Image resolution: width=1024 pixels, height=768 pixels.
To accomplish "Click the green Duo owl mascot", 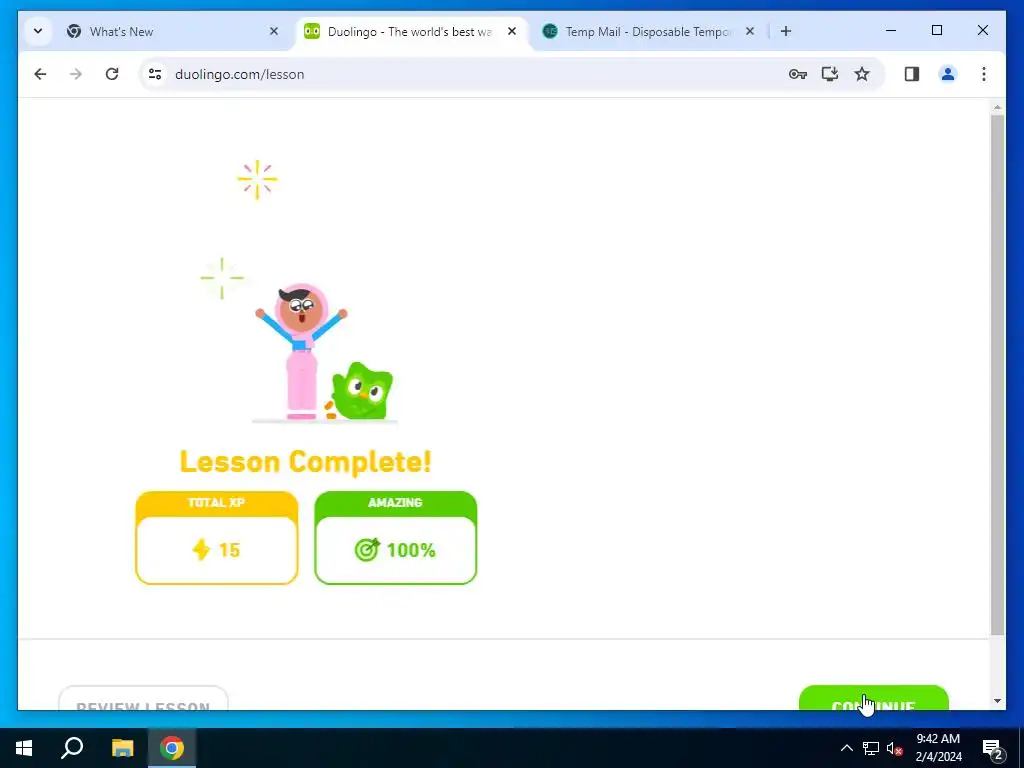I will (361, 391).
